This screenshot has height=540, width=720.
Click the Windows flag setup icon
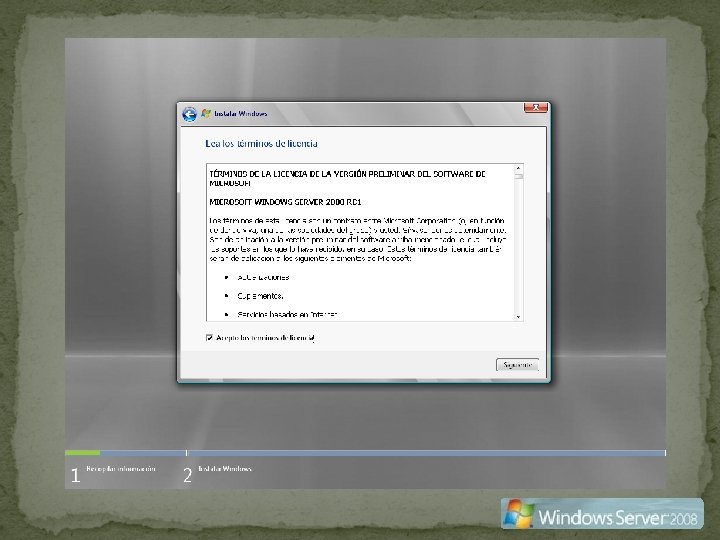pyautogui.click(x=206, y=113)
